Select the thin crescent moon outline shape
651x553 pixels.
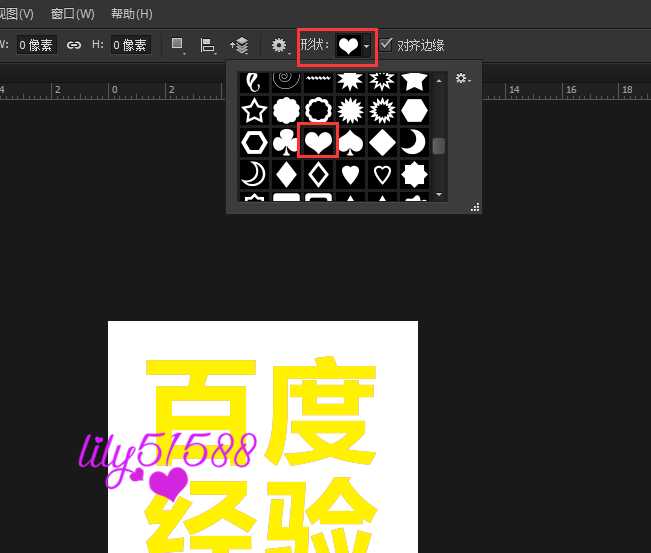(254, 174)
